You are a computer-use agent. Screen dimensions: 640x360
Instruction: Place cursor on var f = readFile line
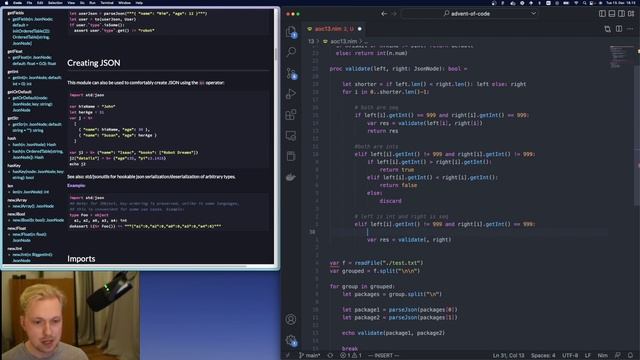(376, 263)
